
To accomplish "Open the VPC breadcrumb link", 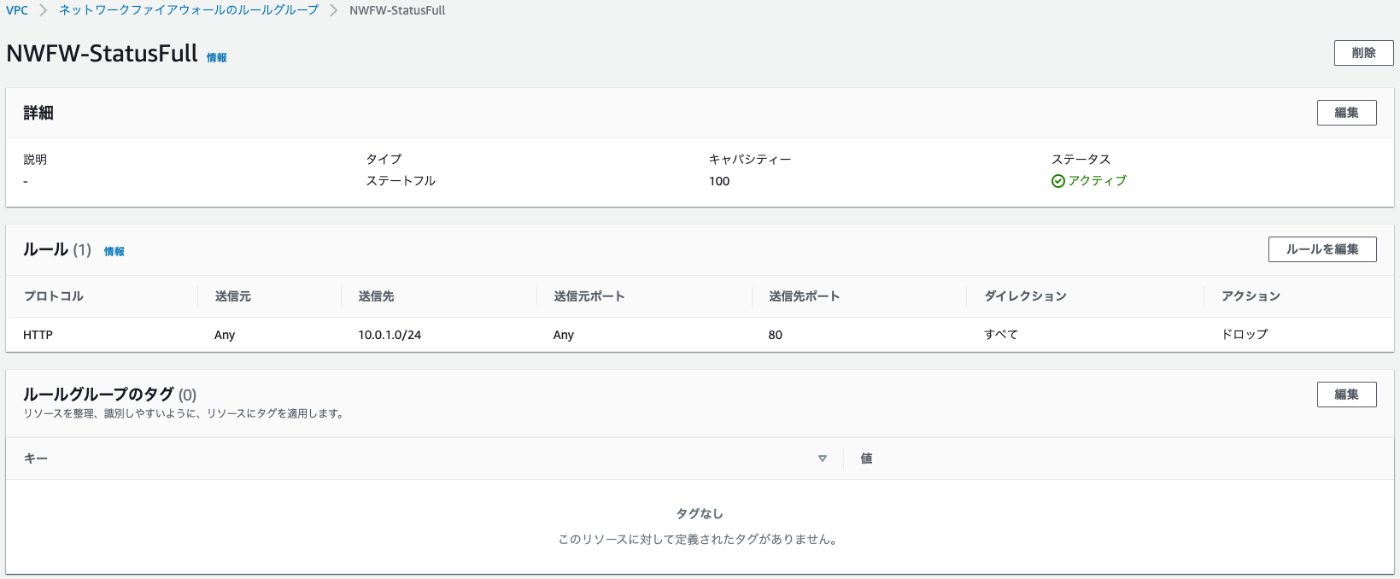I will click(x=17, y=10).
